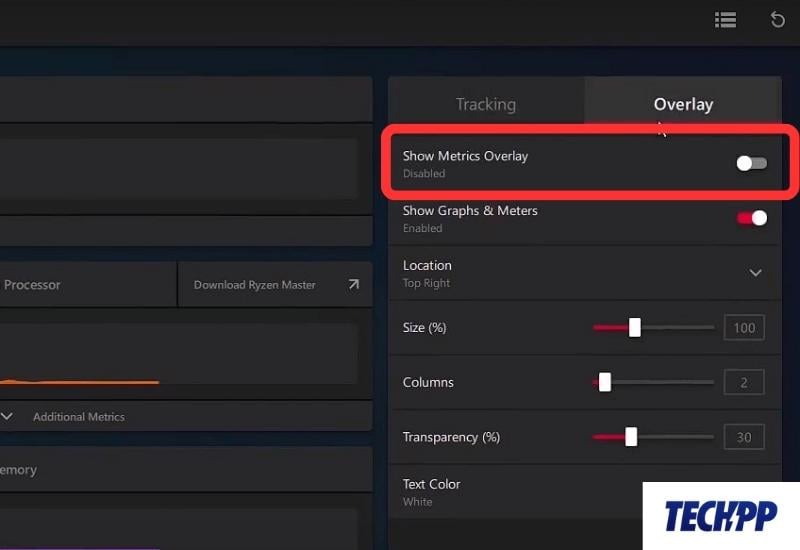Switch to the Tracking tab
Screen dimensions: 800x550
[485, 104]
